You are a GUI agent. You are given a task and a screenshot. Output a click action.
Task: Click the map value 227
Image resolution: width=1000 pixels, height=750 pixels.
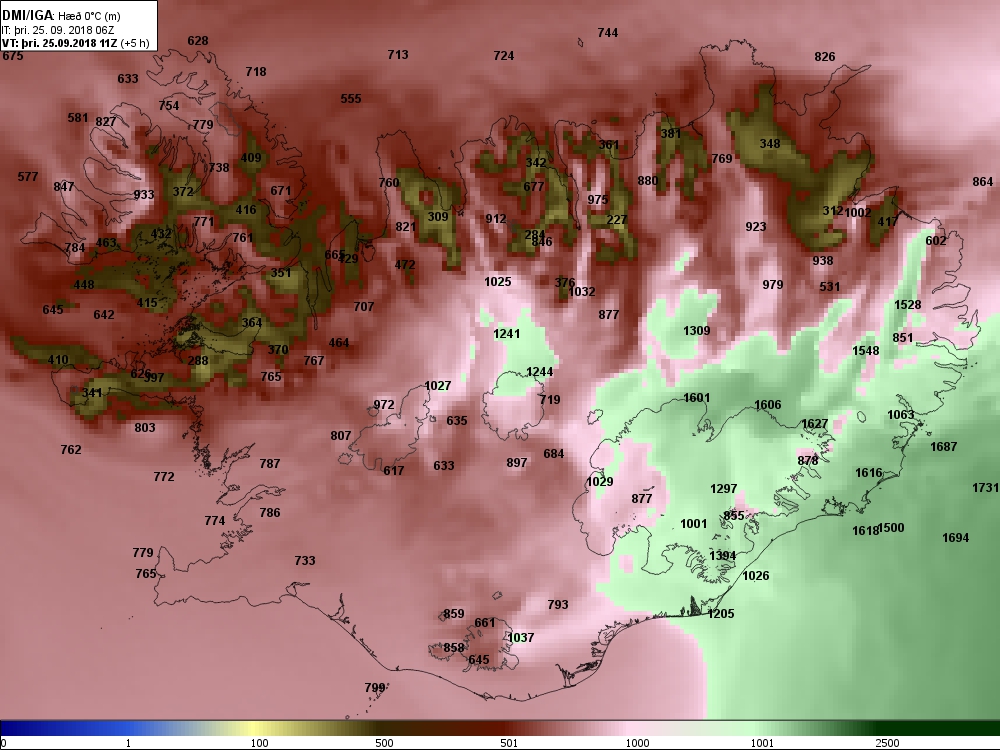[x=617, y=219]
